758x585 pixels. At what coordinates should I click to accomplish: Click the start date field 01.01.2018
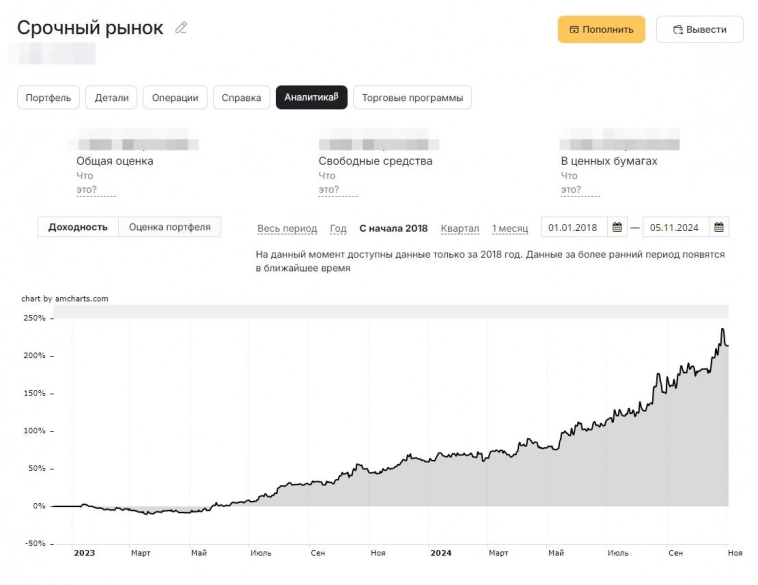coord(573,227)
